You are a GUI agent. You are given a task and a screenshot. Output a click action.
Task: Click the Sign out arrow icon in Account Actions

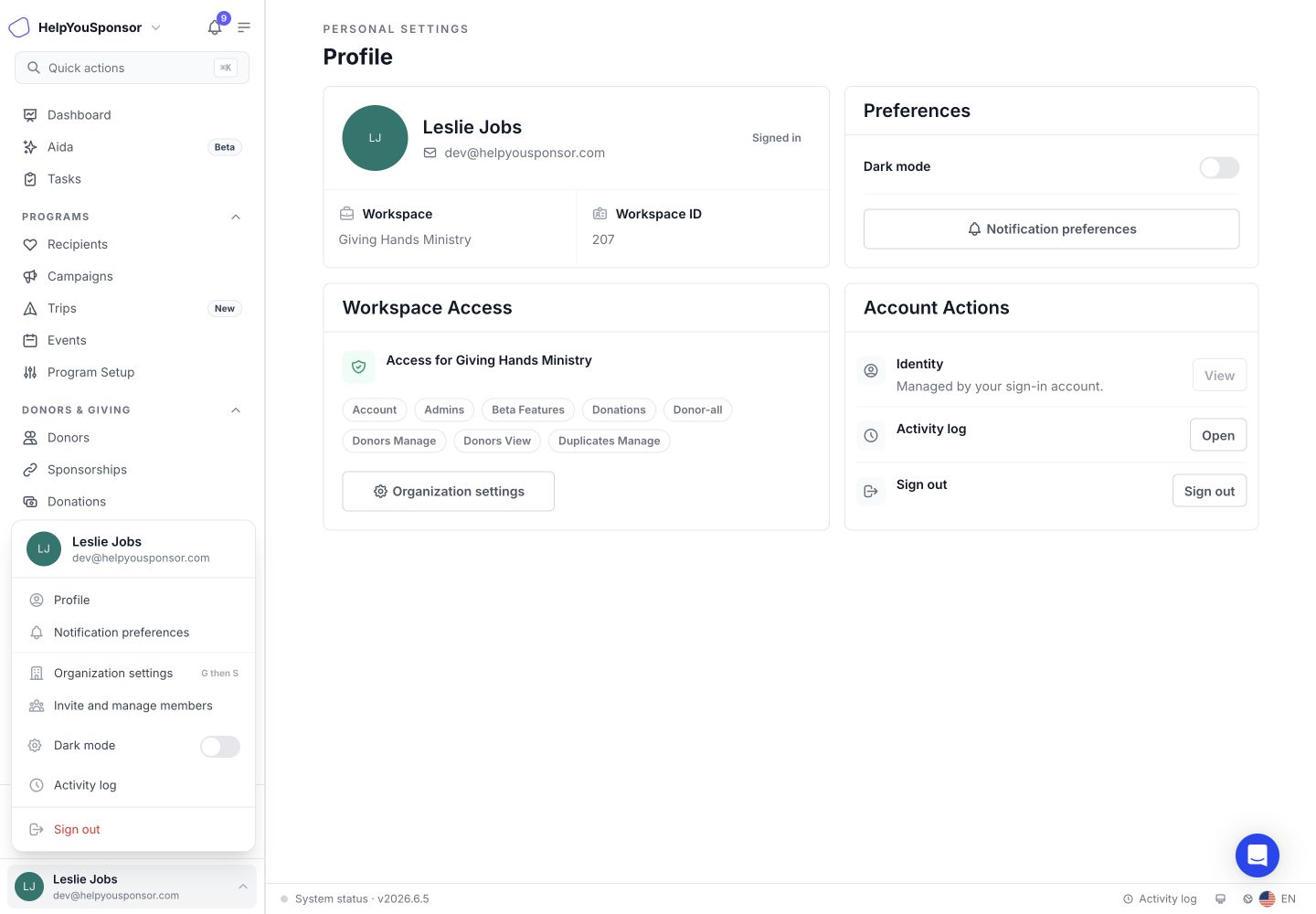coord(871,492)
